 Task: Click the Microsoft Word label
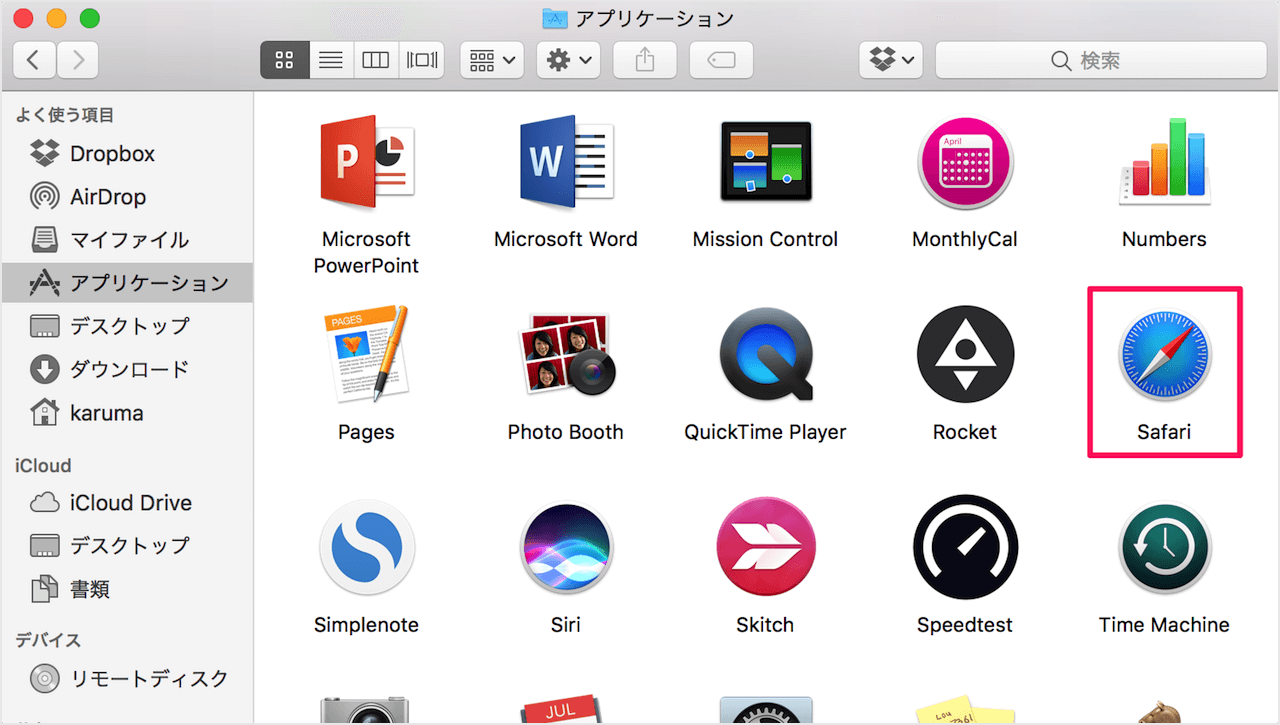tap(566, 239)
